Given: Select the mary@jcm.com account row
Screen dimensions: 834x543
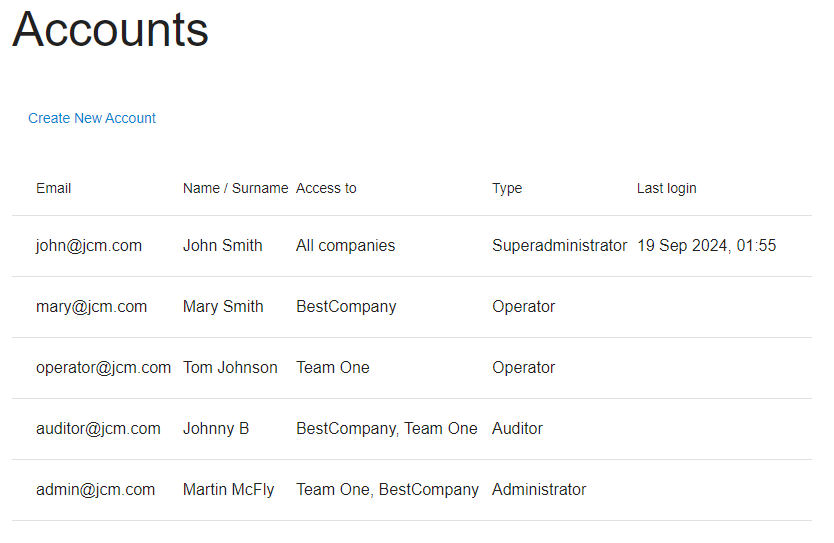Looking at the screenshot, I should [412, 307].
